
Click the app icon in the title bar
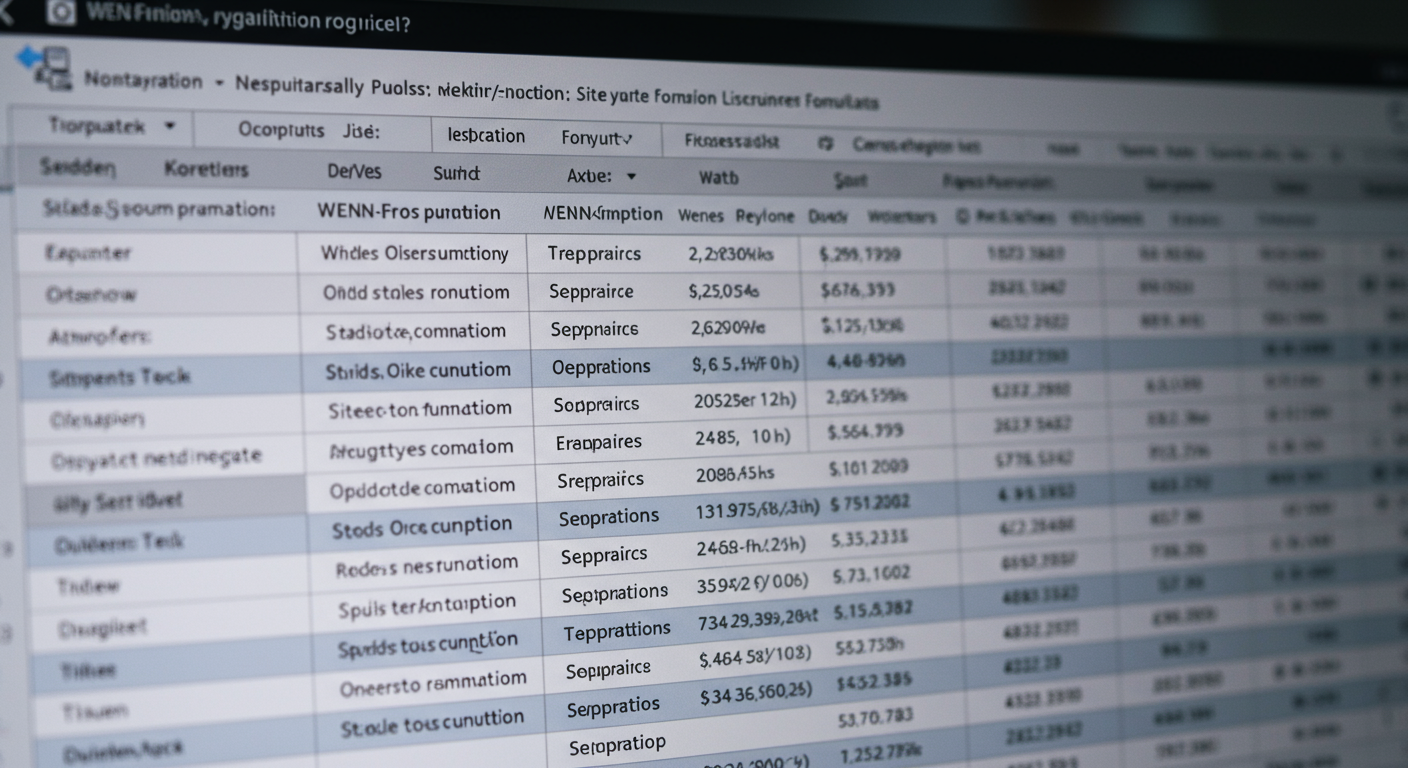coord(62,13)
